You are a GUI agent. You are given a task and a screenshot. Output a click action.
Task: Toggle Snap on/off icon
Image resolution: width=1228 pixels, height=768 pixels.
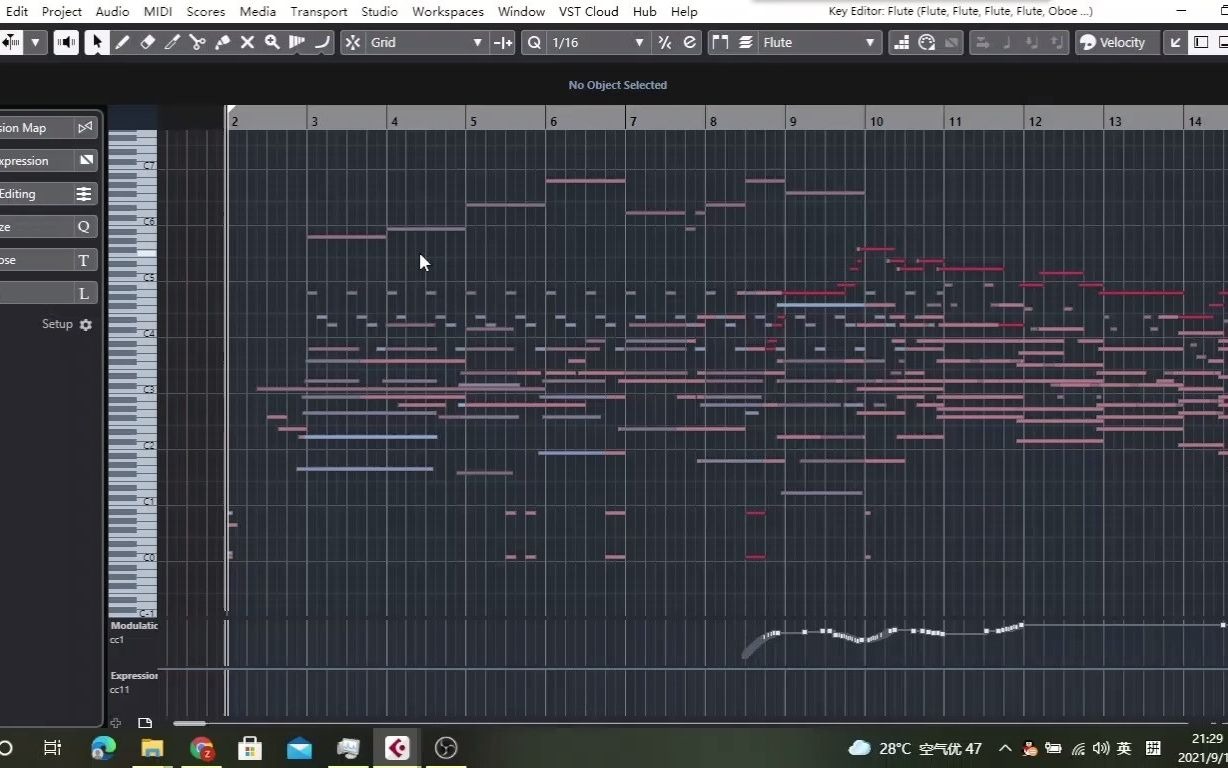[353, 42]
